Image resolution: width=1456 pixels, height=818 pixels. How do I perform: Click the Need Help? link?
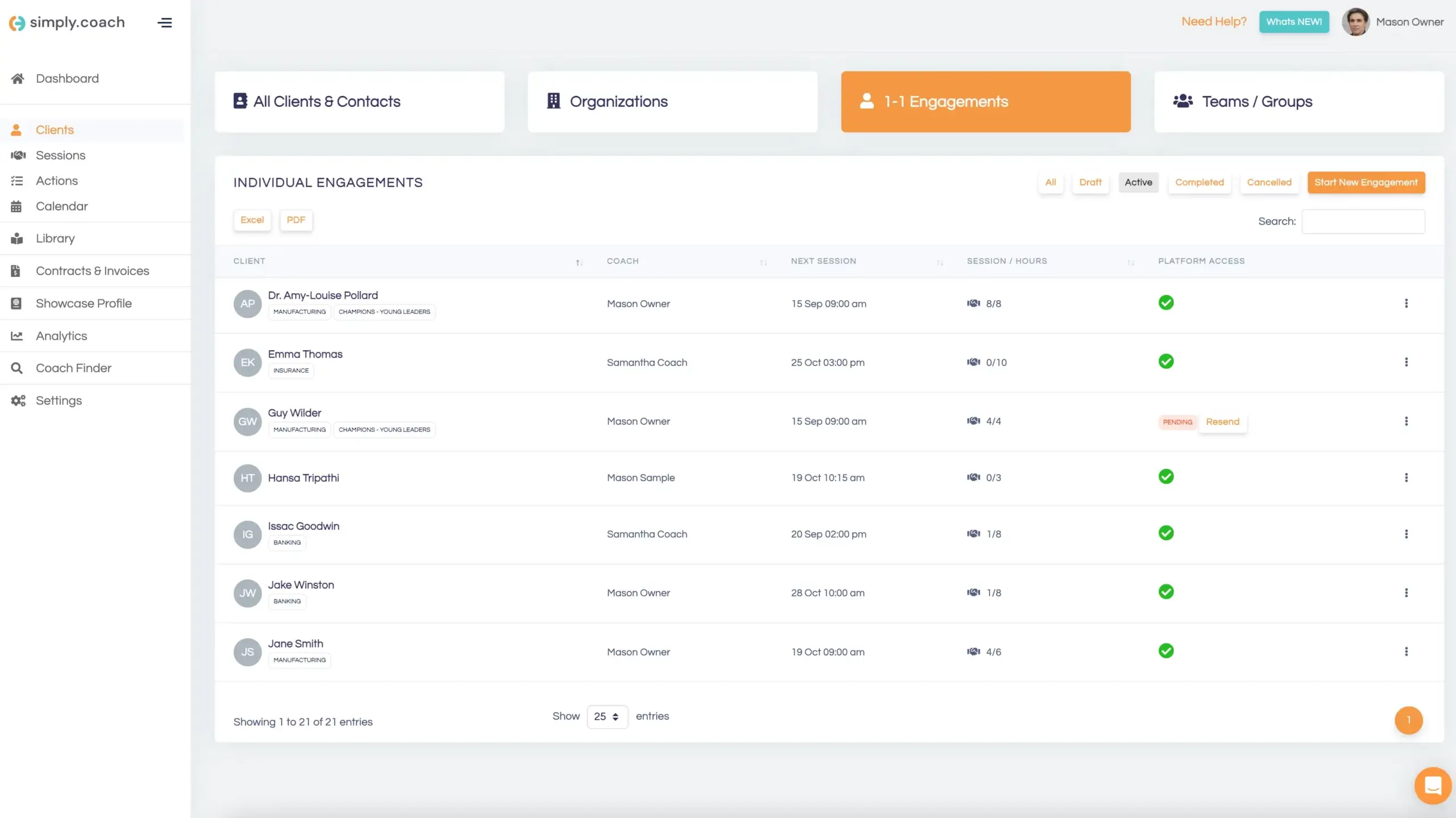(x=1214, y=22)
